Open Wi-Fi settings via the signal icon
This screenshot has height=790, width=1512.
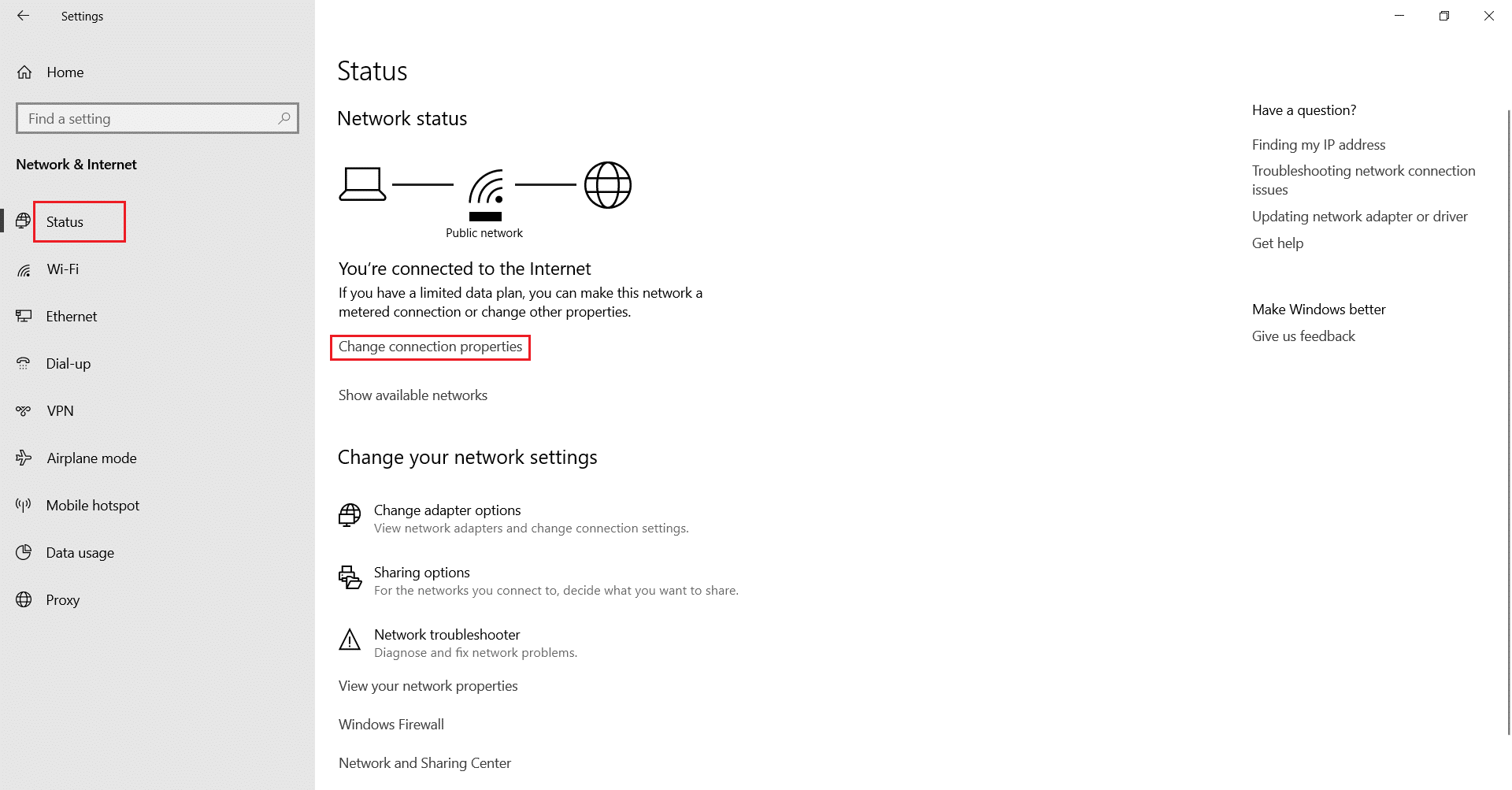[x=24, y=269]
